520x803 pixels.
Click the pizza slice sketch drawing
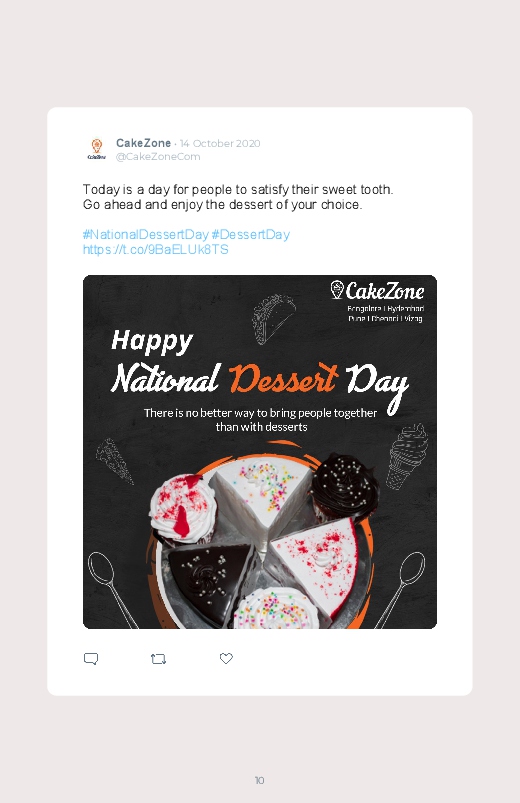point(115,461)
